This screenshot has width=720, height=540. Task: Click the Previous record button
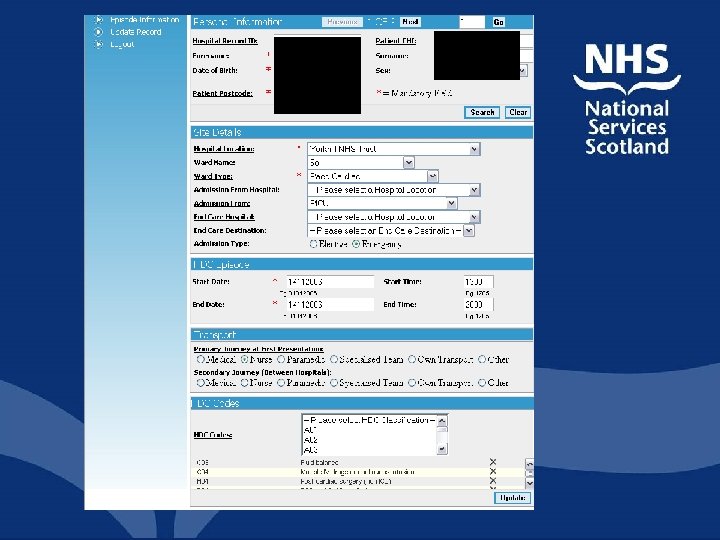coord(342,22)
